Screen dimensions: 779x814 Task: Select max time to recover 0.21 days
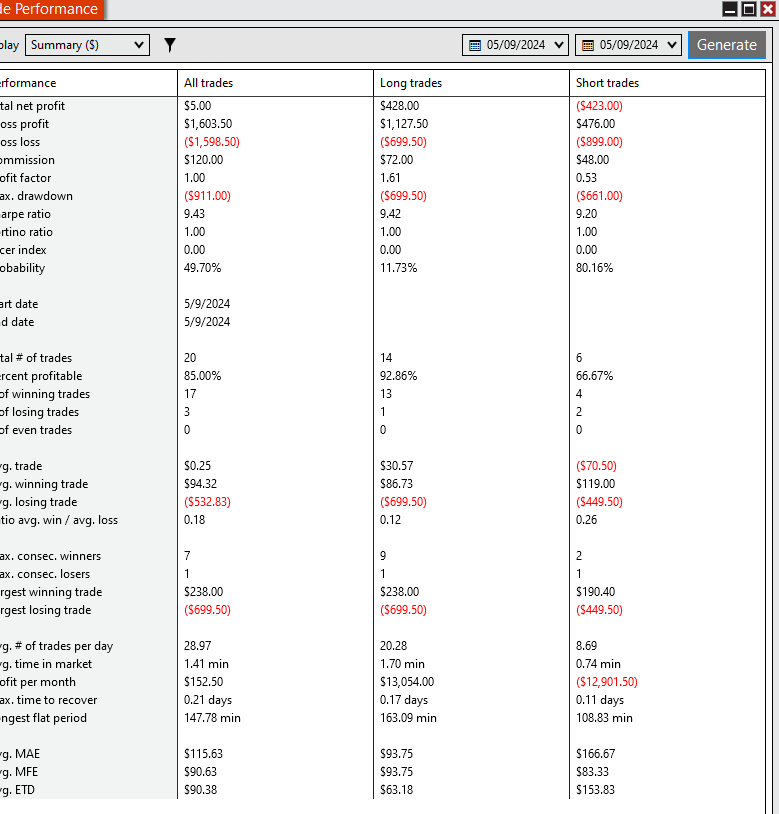tap(208, 700)
